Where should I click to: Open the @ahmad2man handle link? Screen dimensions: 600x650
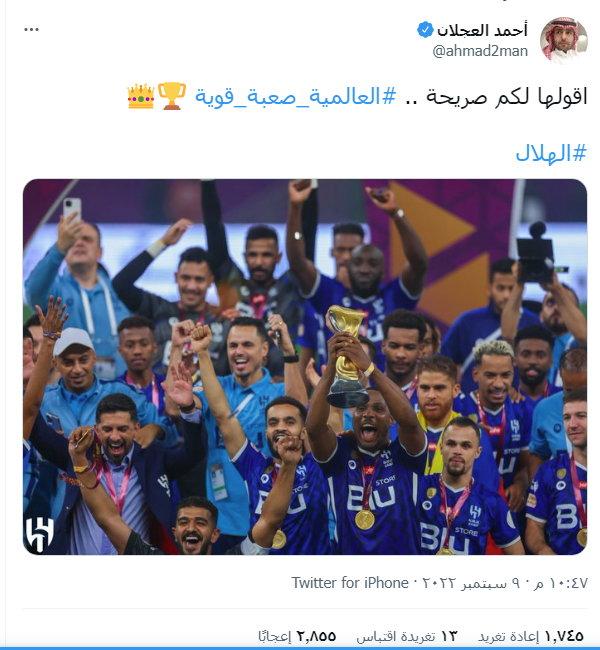pyautogui.click(x=480, y=51)
